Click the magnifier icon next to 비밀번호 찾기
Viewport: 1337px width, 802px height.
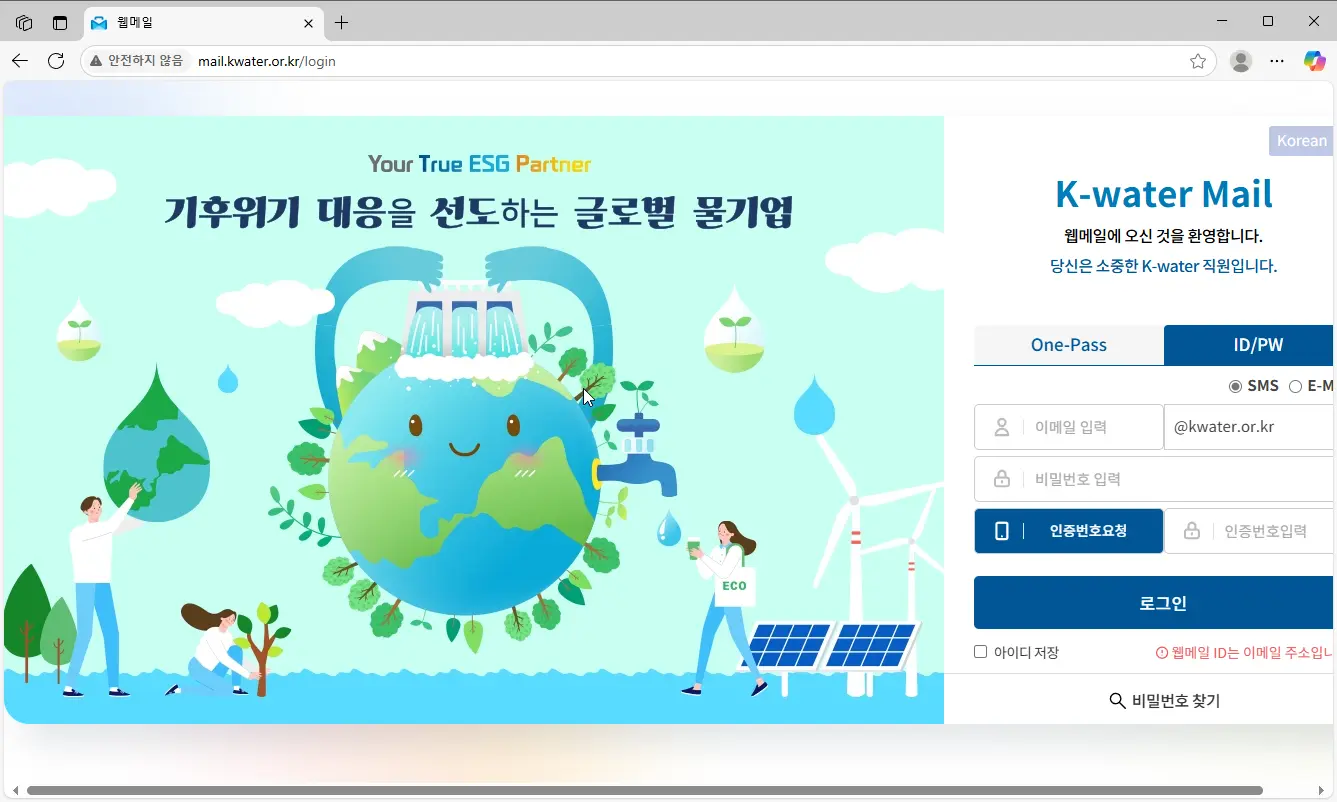coord(1117,700)
